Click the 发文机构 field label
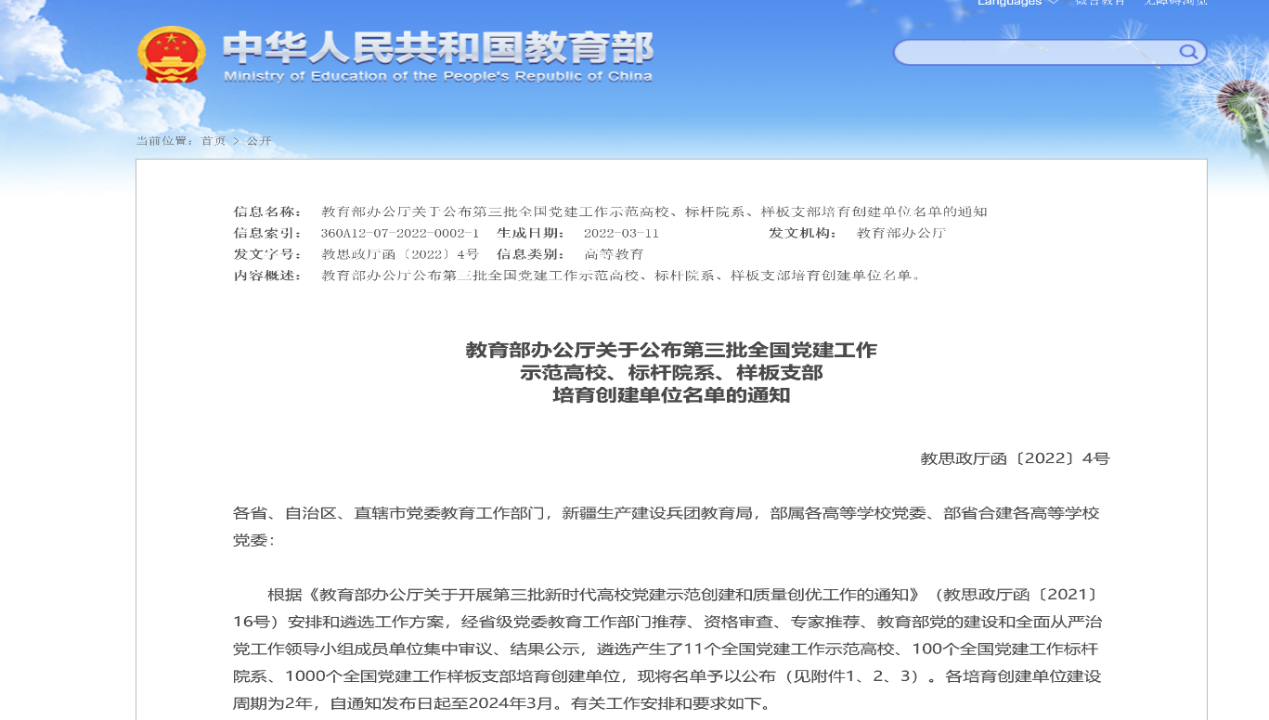1269x720 pixels. click(x=802, y=233)
